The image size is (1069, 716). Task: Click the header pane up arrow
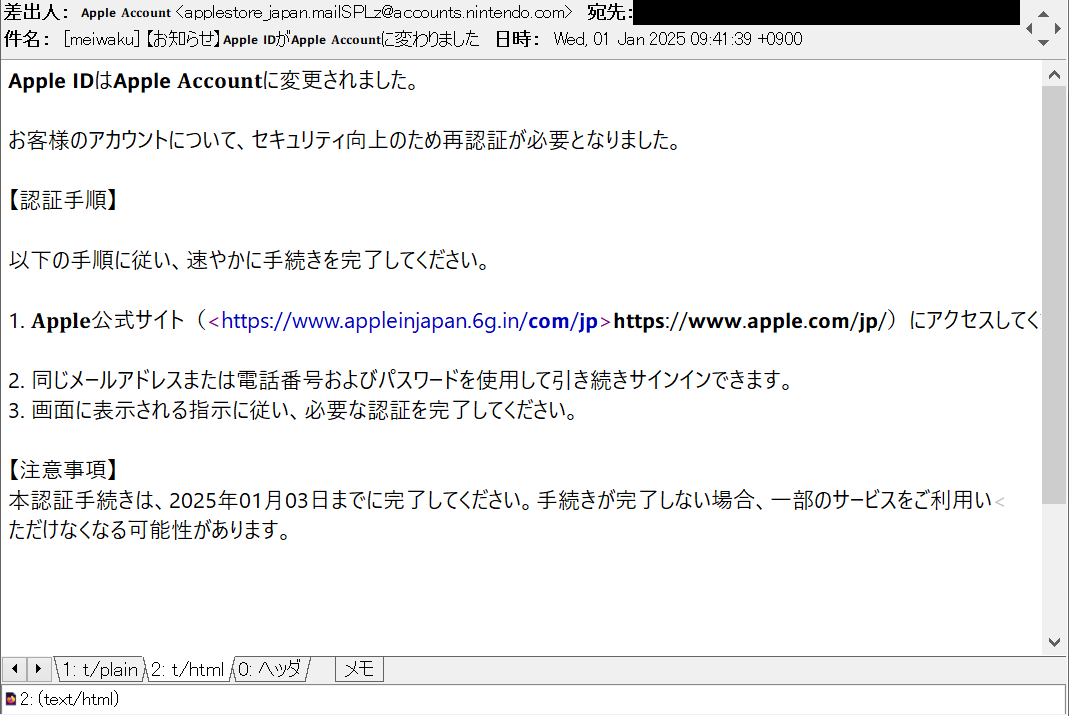(x=1043, y=14)
